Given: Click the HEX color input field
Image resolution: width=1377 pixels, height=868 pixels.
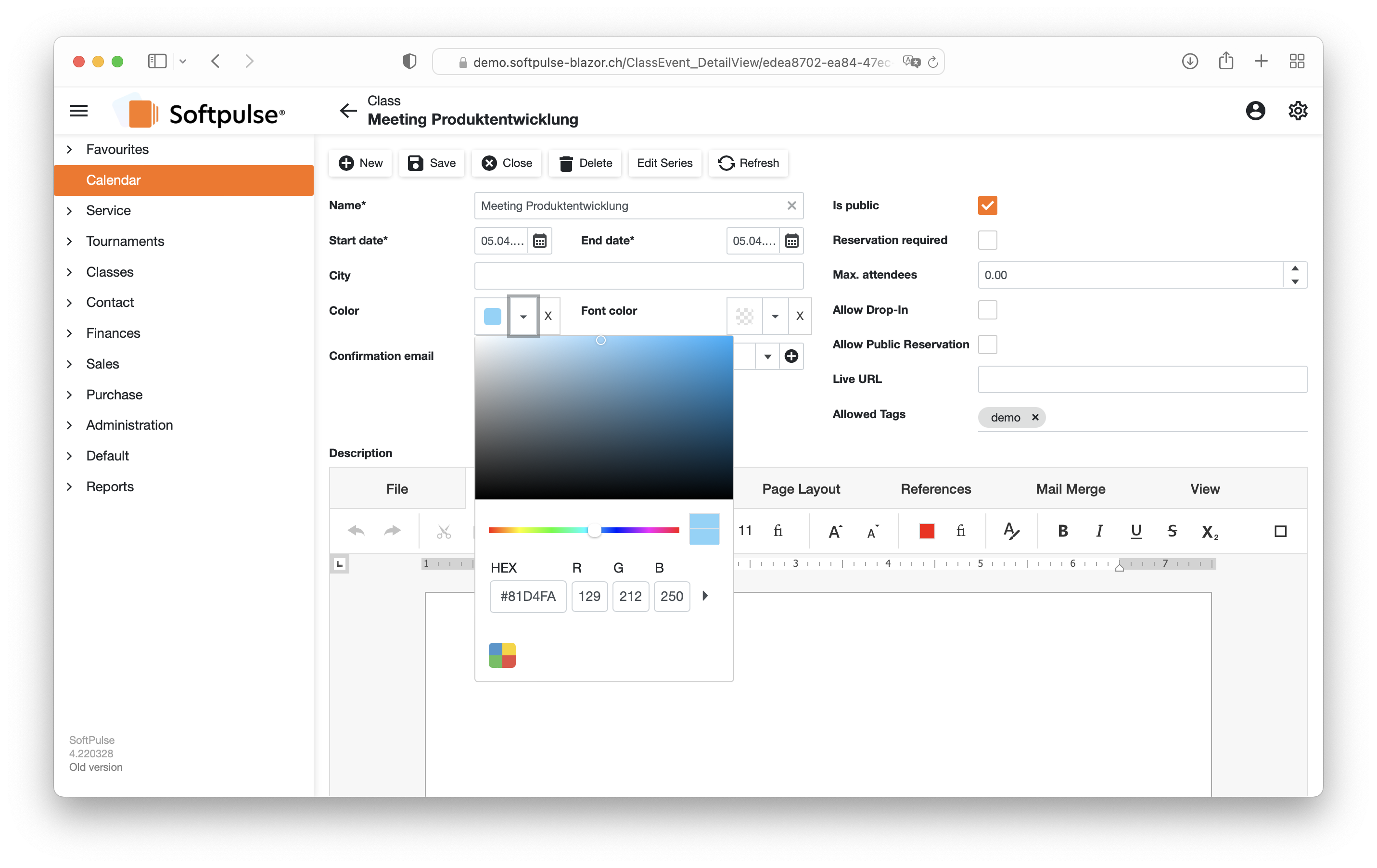Looking at the screenshot, I should 528,597.
